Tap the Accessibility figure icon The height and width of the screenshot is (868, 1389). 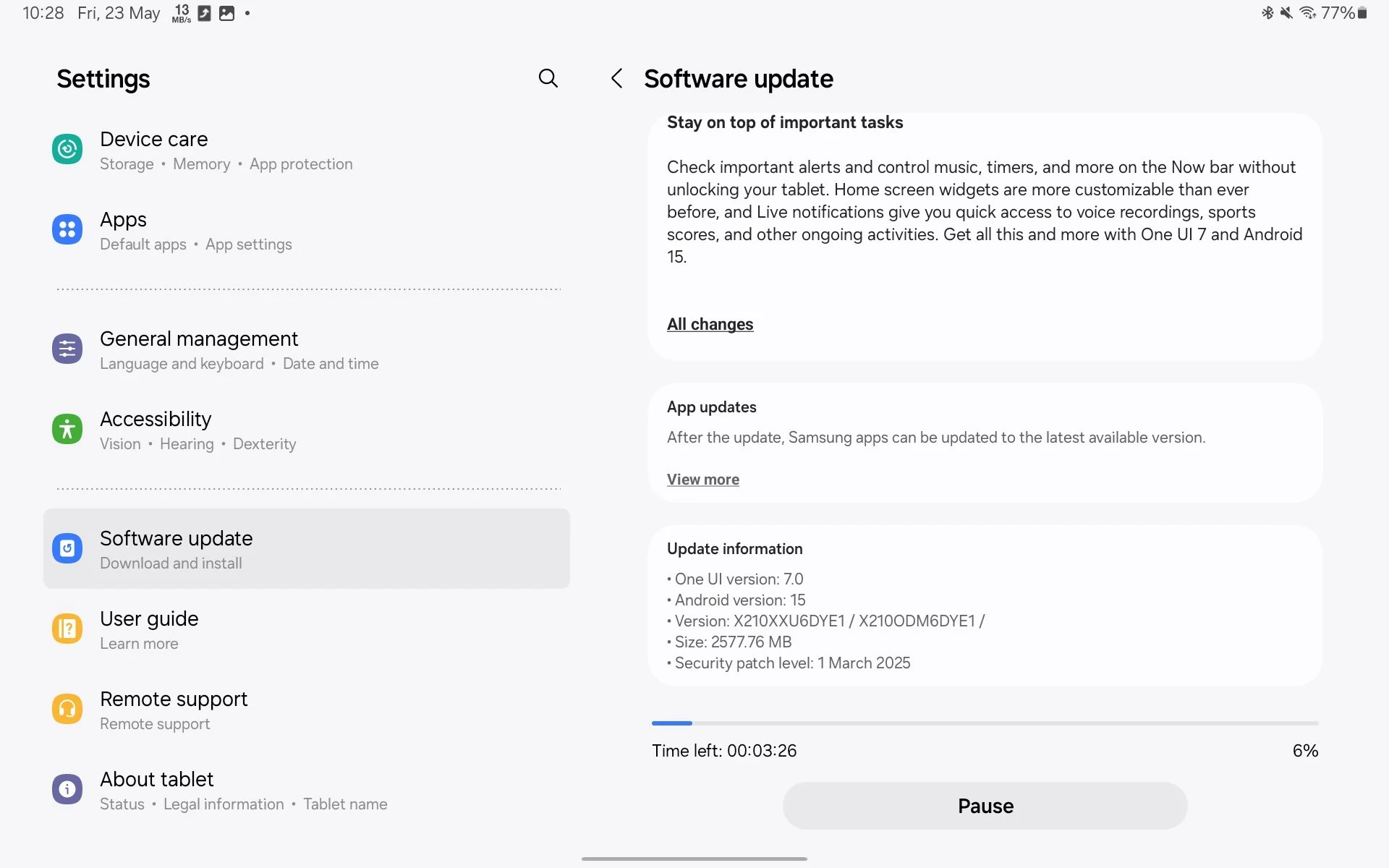click(67, 429)
